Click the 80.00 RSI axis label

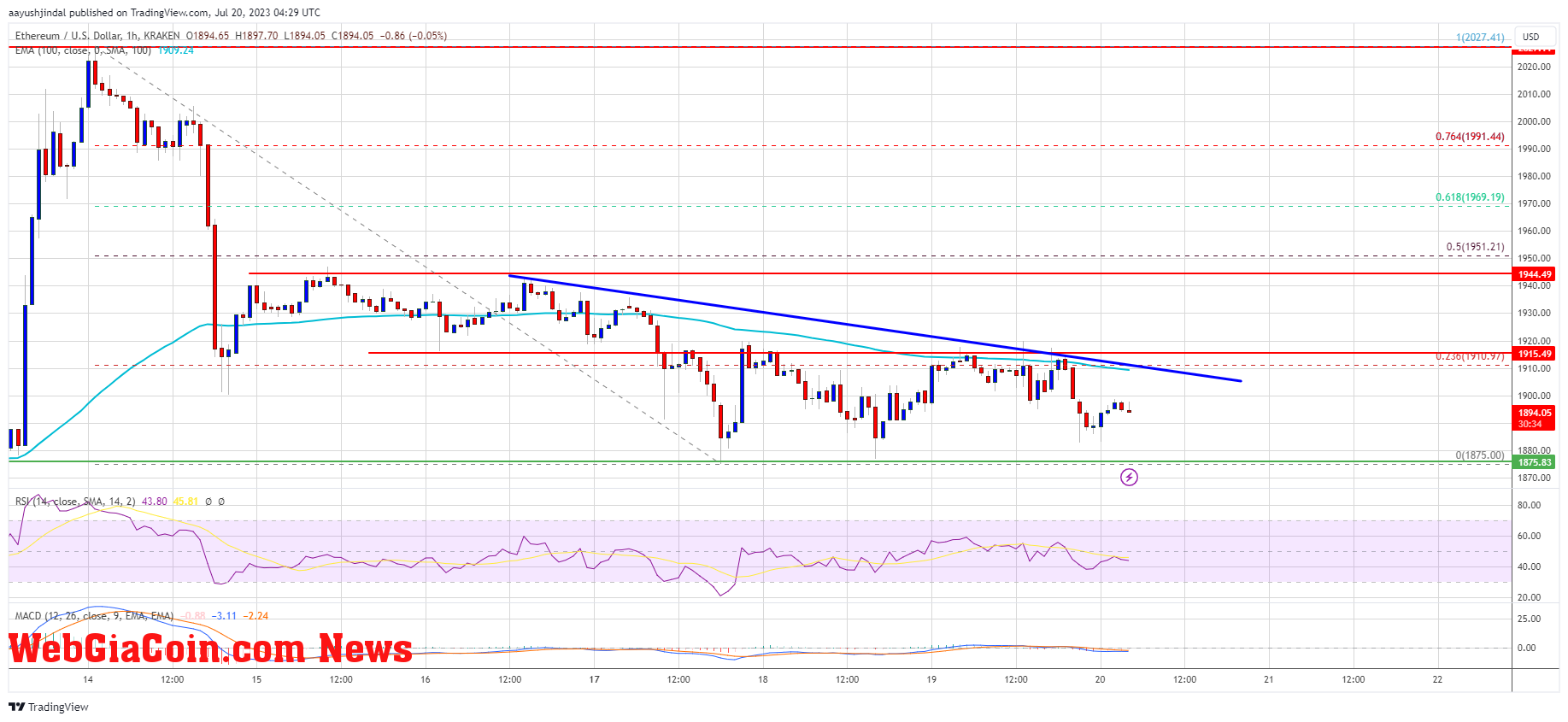(x=1529, y=505)
